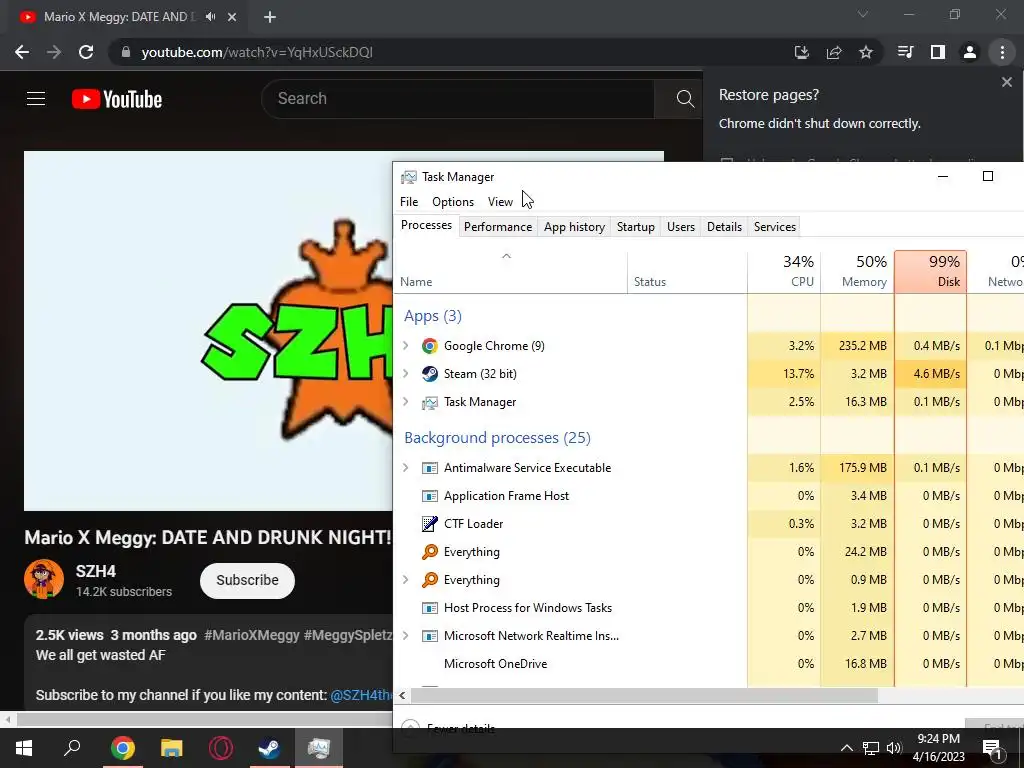Mute the tab using the speaker icon
The height and width of the screenshot is (768, 1024).
click(210, 17)
